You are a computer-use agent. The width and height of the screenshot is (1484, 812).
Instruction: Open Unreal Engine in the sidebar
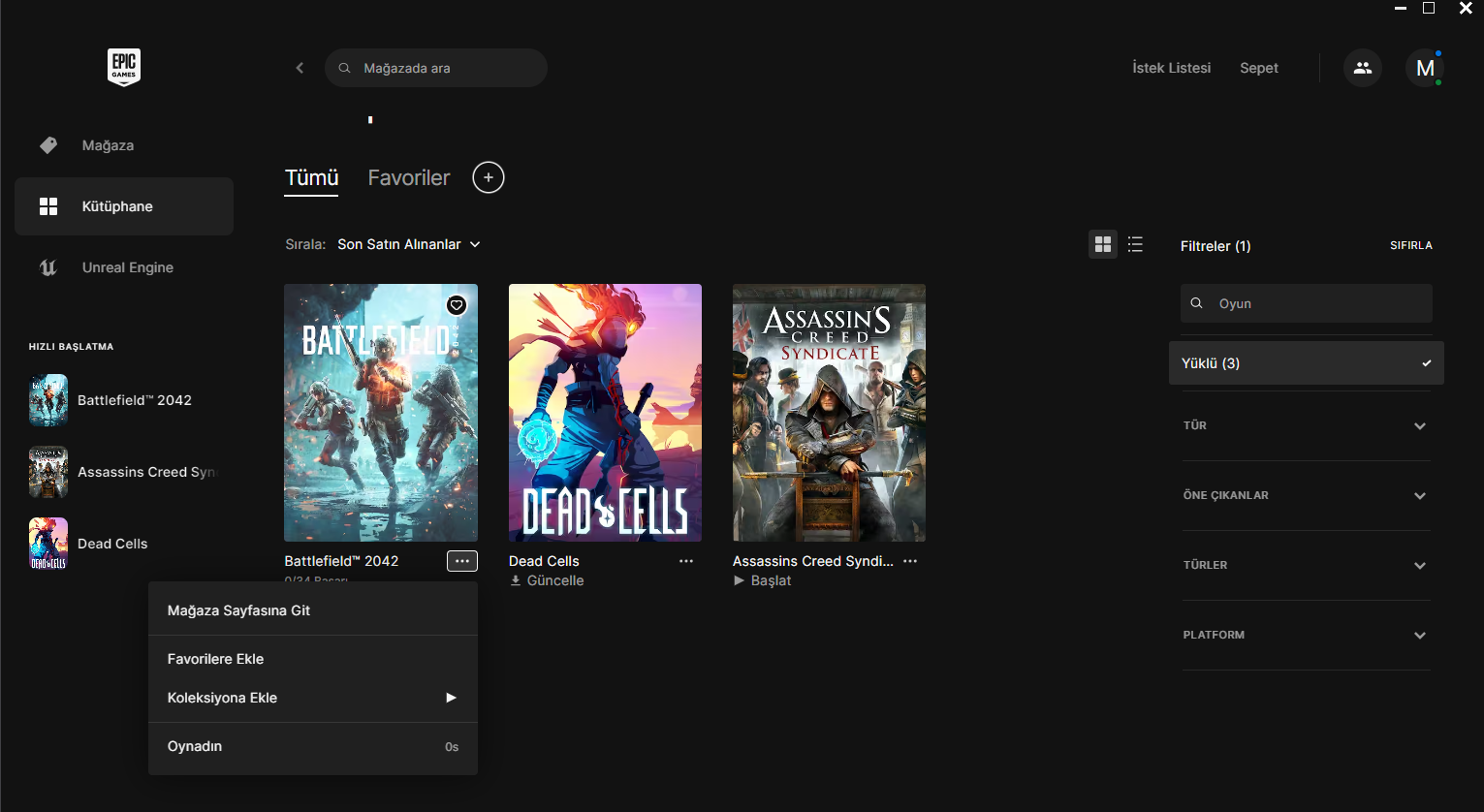coord(124,267)
